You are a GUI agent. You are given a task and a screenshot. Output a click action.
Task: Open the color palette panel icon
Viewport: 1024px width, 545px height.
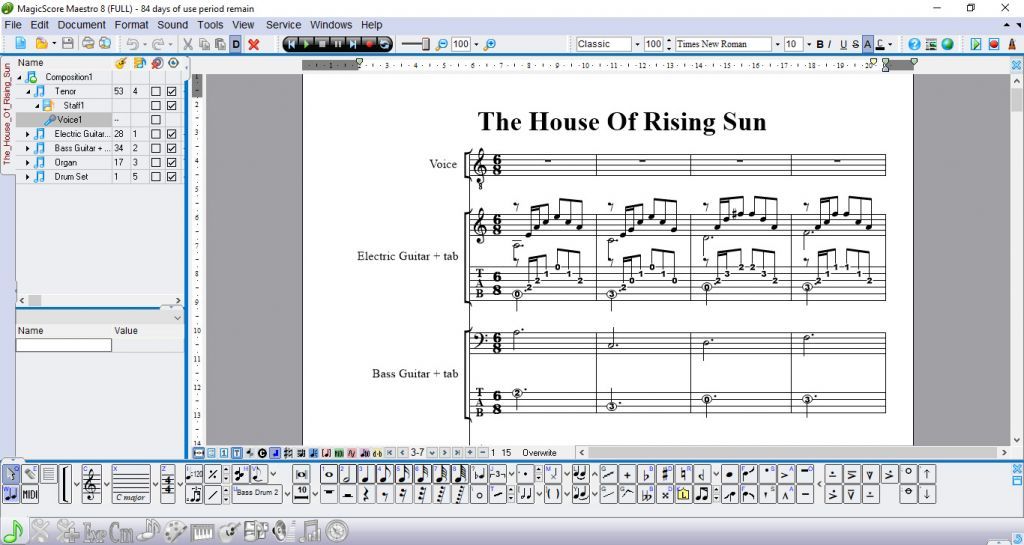[175, 531]
